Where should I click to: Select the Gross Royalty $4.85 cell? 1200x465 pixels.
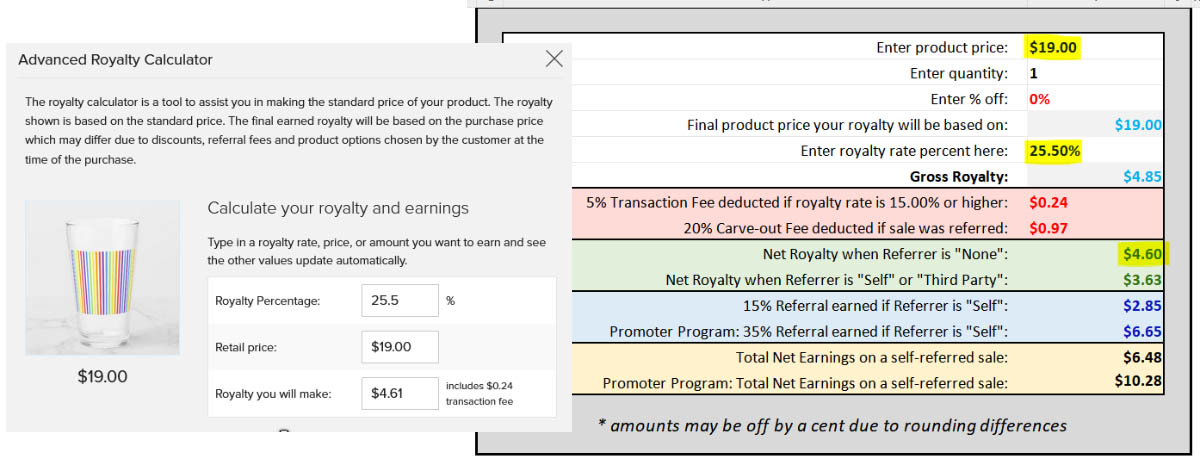1142,177
